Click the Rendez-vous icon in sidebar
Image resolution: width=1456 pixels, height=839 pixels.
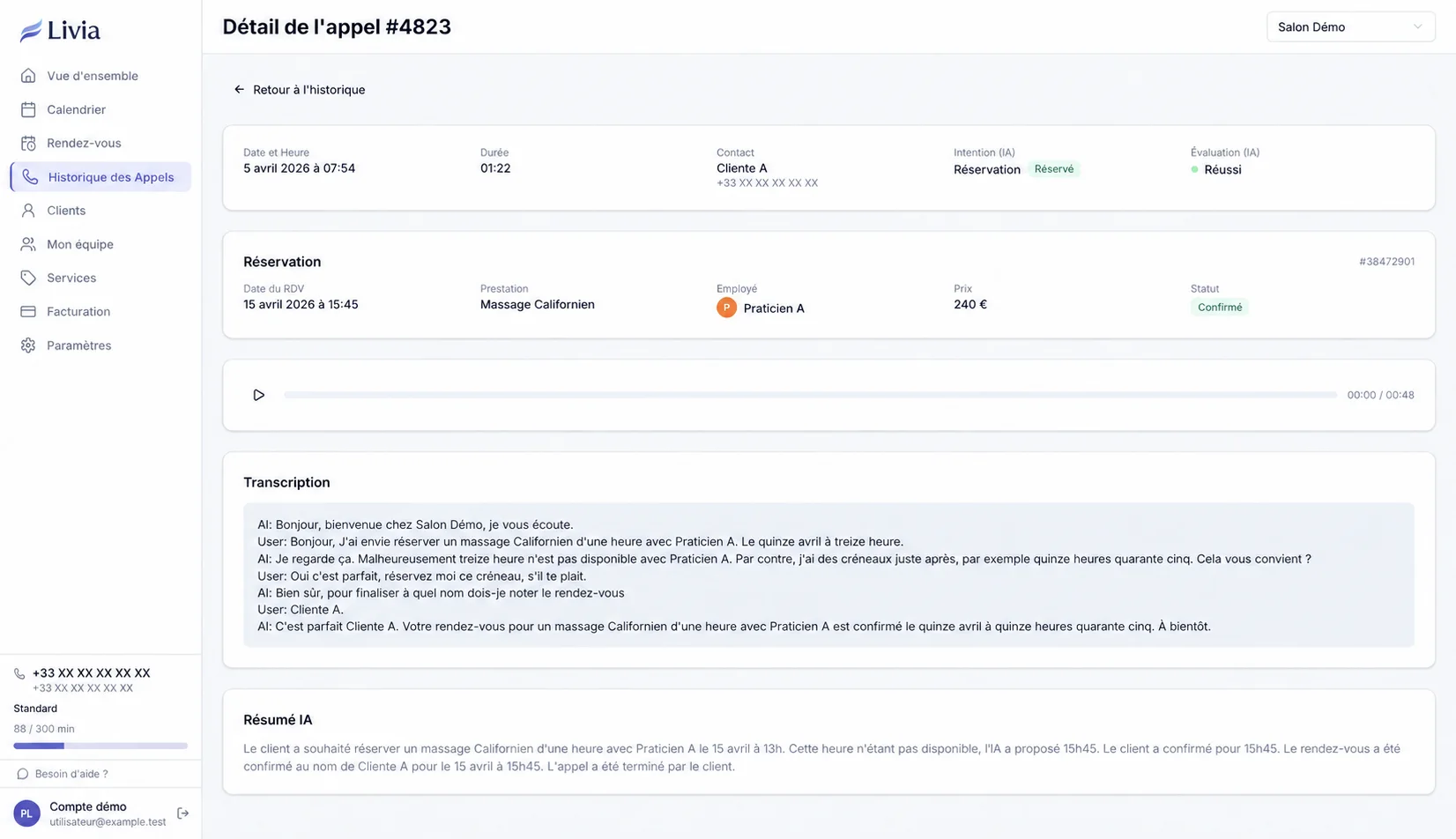pyautogui.click(x=28, y=143)
